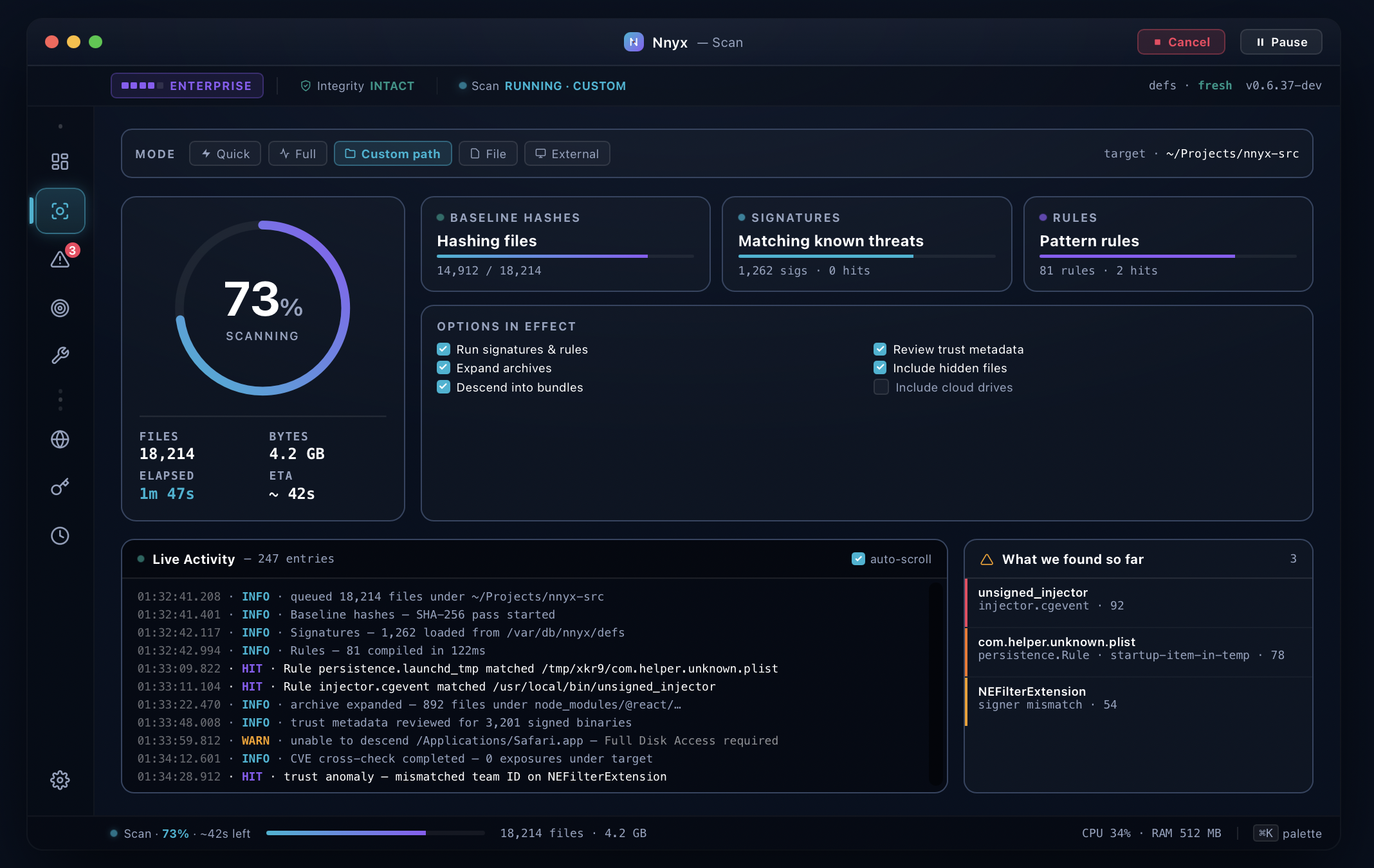Click Scan RUNNING · CUSTOM status

click(x=542, y=86)
